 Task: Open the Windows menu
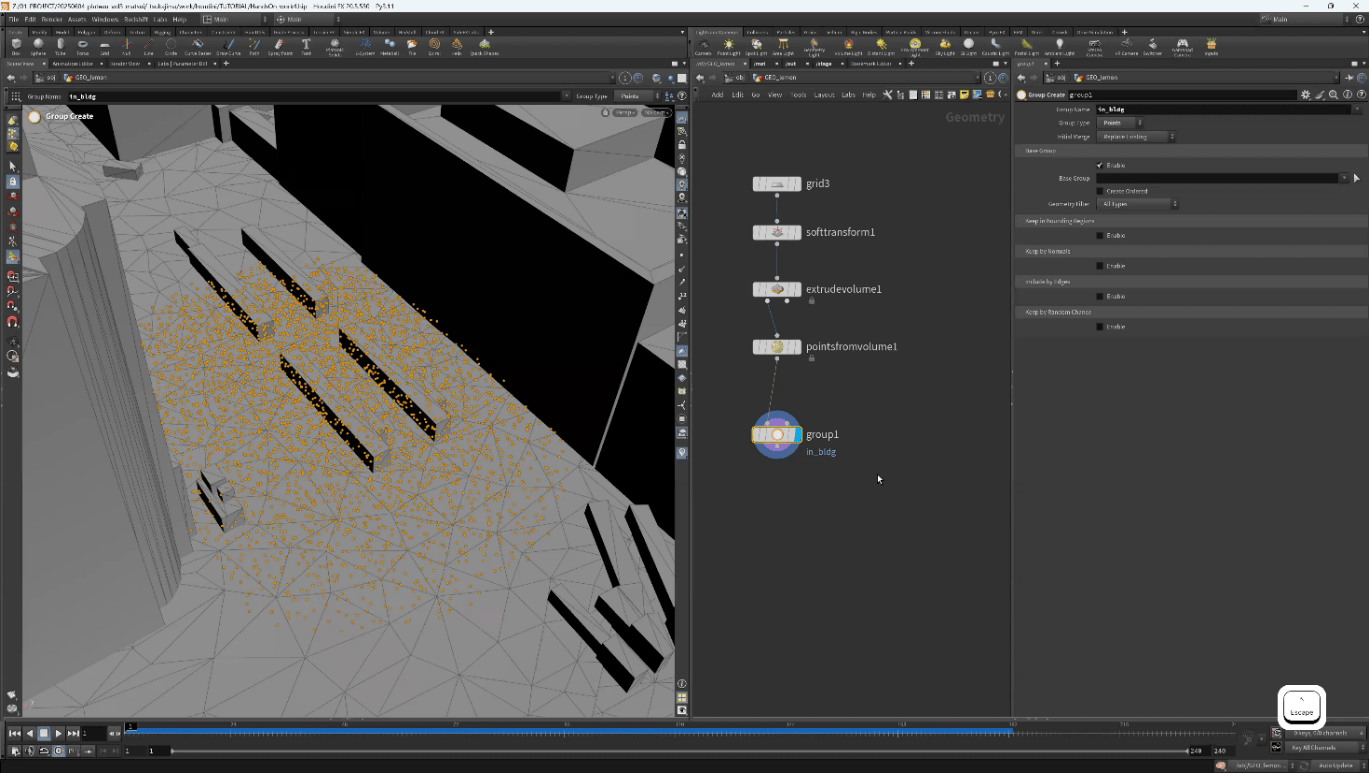(x=104, y=19)
